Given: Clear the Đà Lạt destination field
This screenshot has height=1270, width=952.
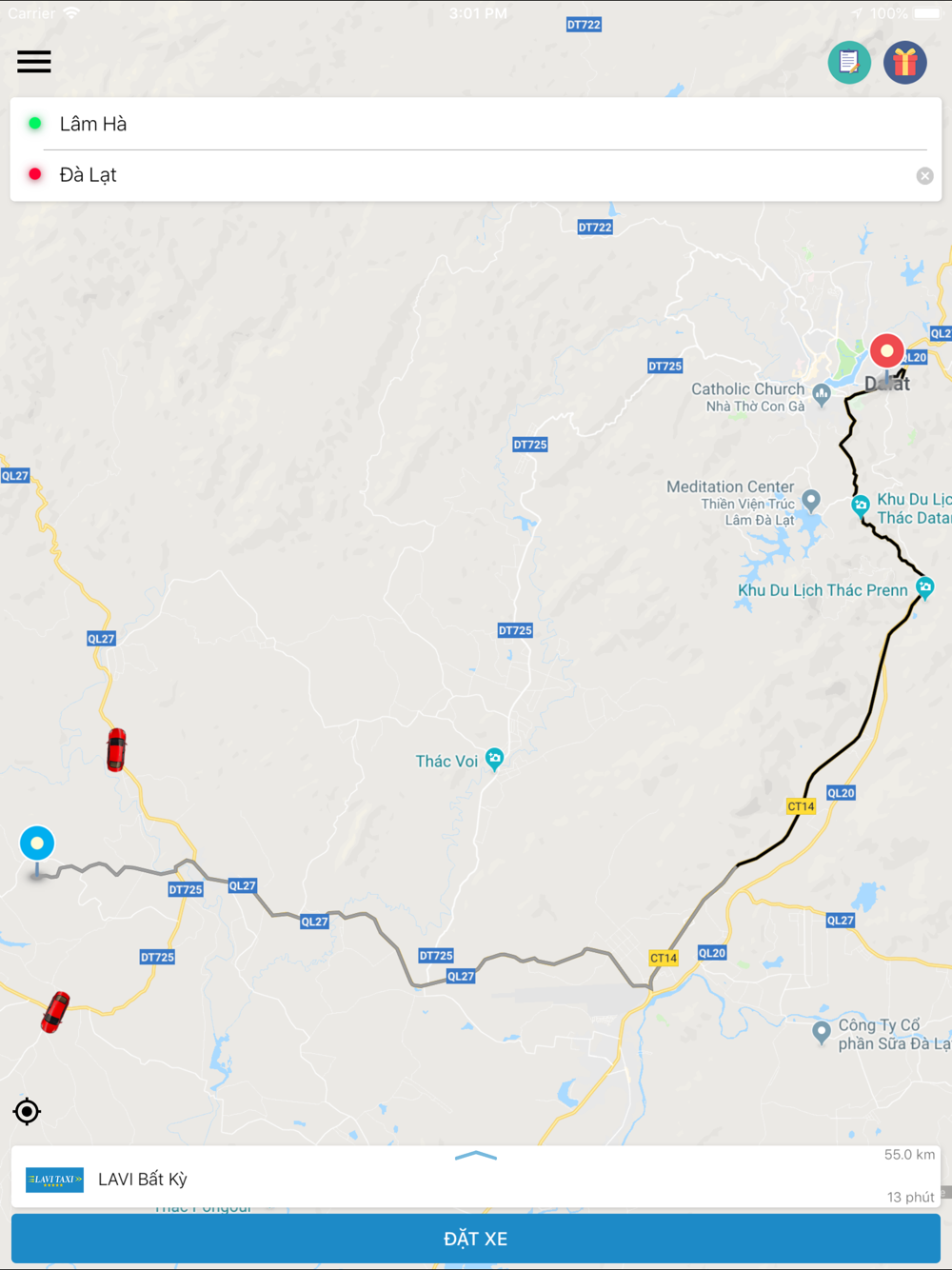Looking at the screenshot, I should pyautogui.click(x=924, y=176).
